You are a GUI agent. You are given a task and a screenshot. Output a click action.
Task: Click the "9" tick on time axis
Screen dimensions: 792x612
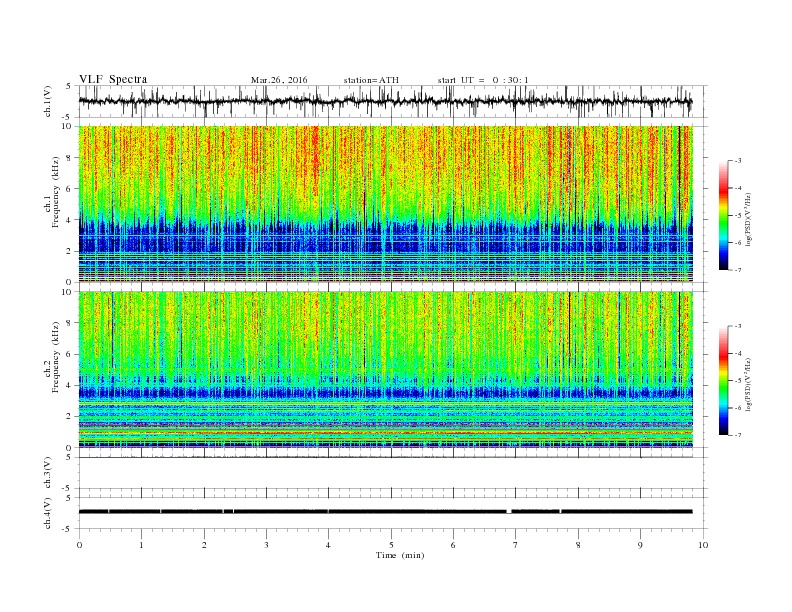640,545
